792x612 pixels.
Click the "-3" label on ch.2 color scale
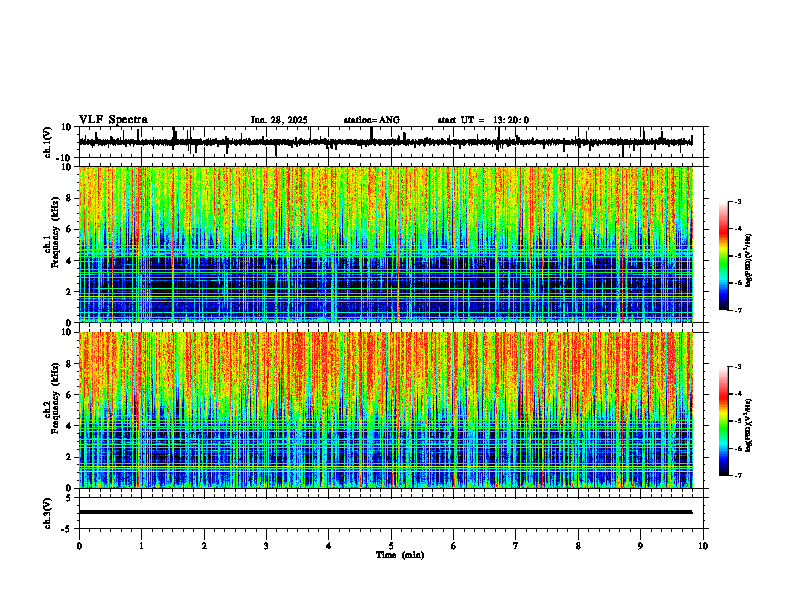[737, 367]
